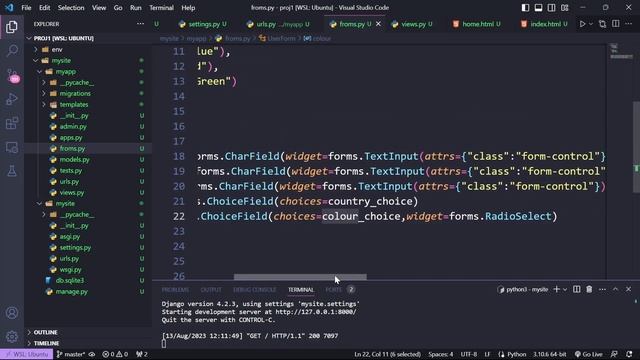Open the Selection menu
This screenshot has width=640, height=360.
[71, 8]
